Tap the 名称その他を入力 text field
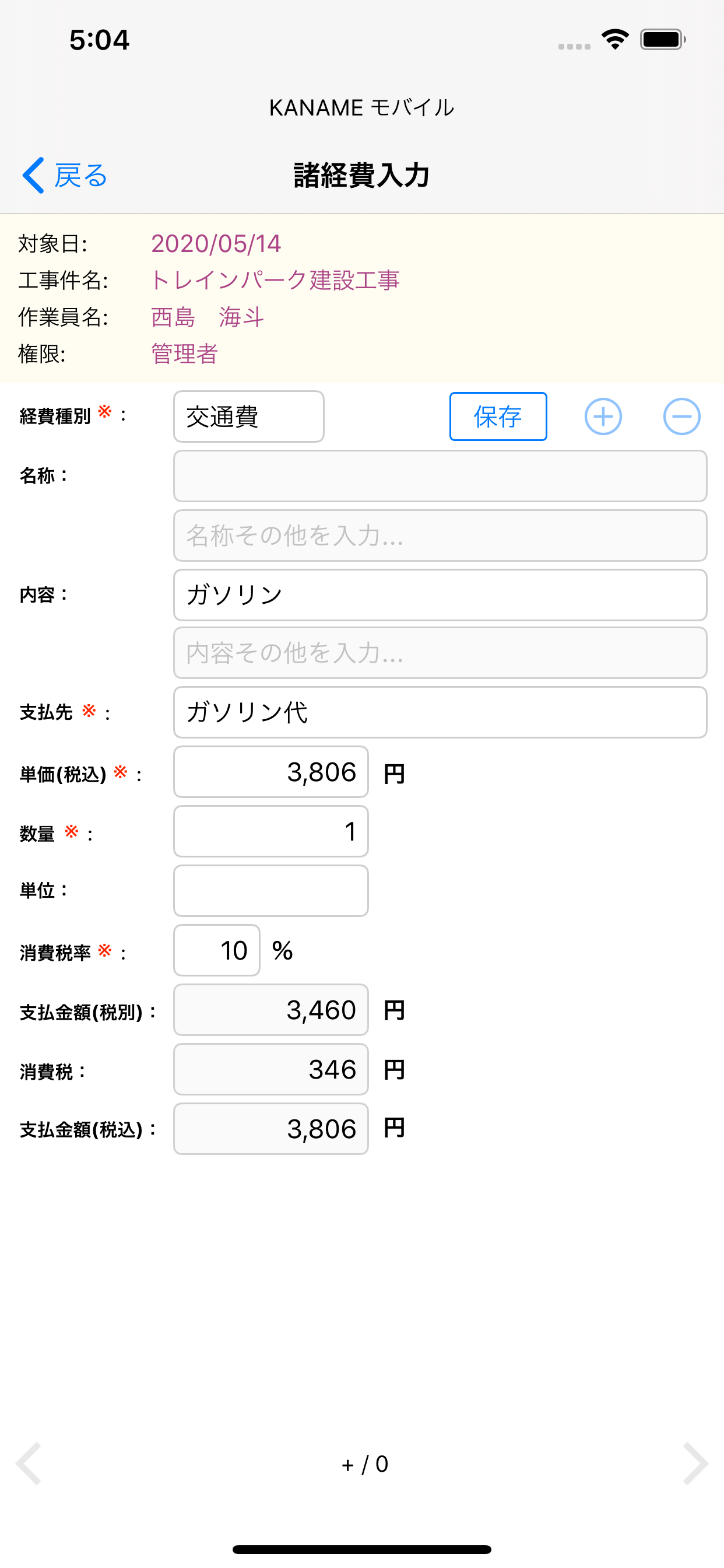 (x=440, y=535)
